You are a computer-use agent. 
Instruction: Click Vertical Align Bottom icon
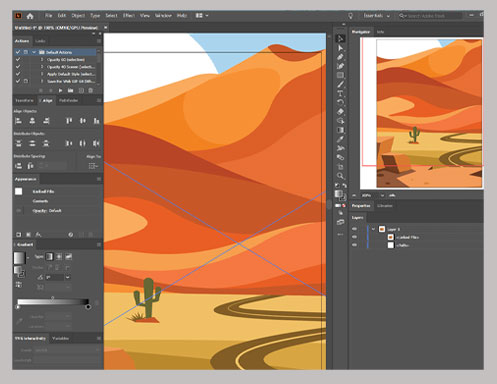tap(96, 121)
